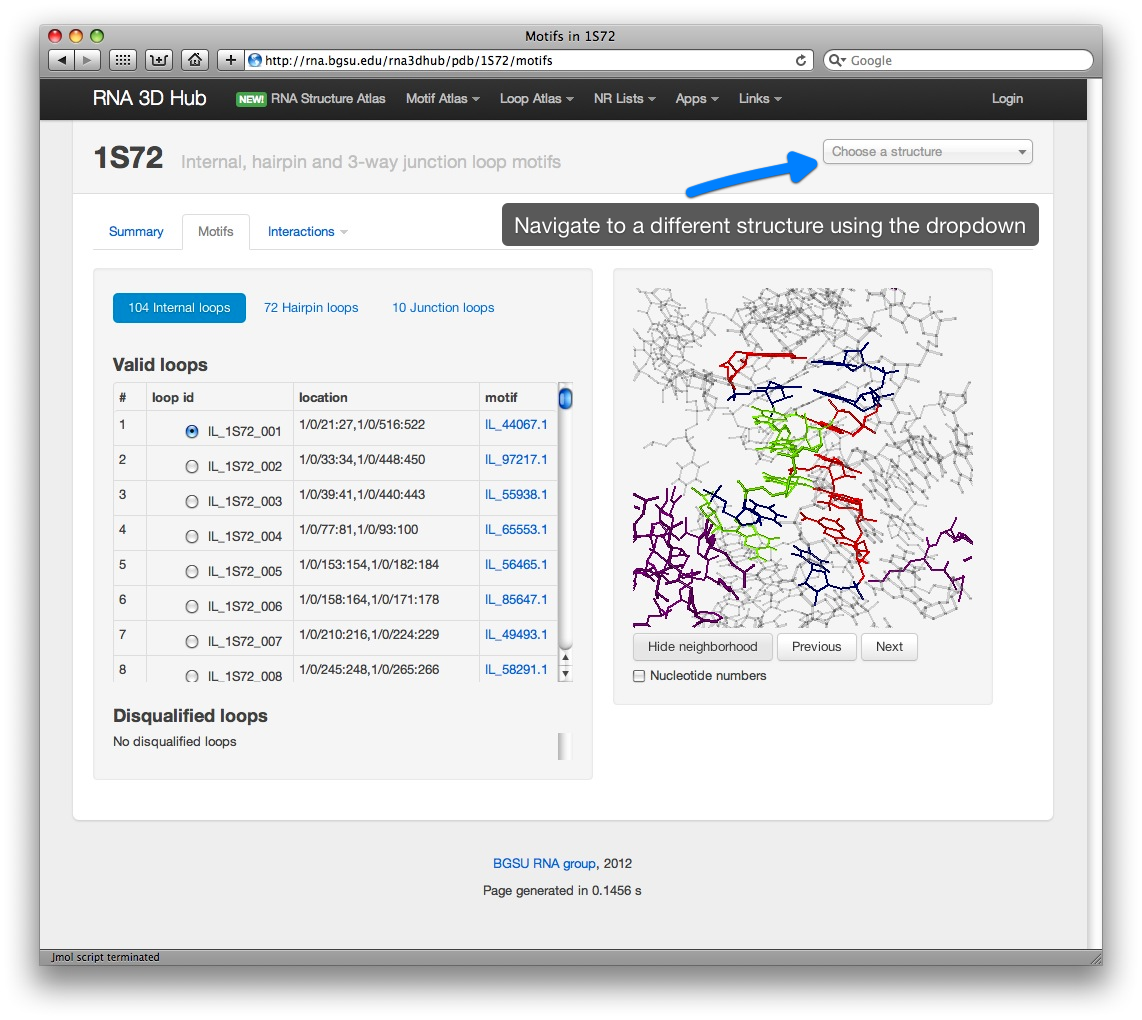Click the browser forward arrow button
The width and height of the screenshot is (1142, 1020).
pyautogui.click(x=88, y=60)
